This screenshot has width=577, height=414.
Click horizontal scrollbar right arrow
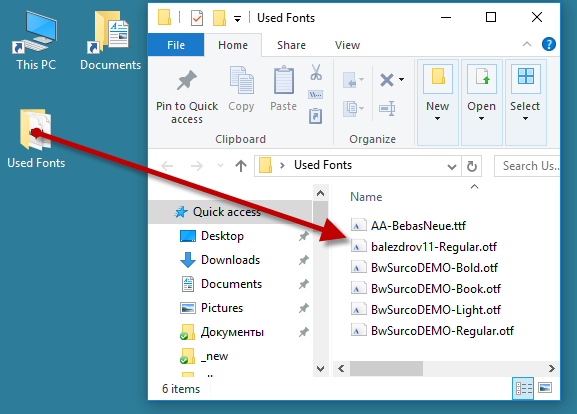551,368
